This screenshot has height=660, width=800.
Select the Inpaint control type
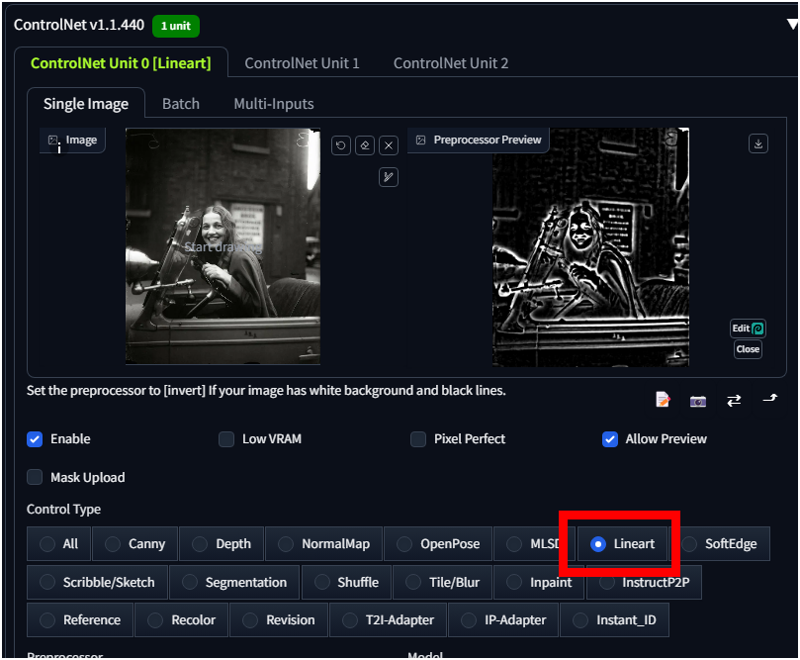(539, 582)
